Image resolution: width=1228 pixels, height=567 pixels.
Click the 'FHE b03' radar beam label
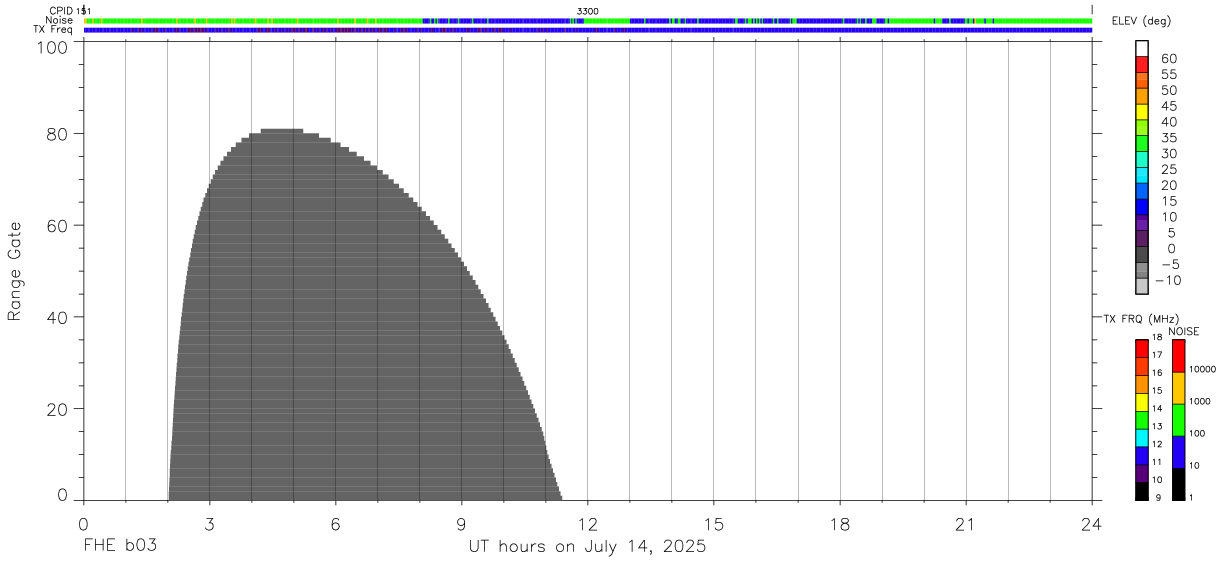(x=120, y=547)
